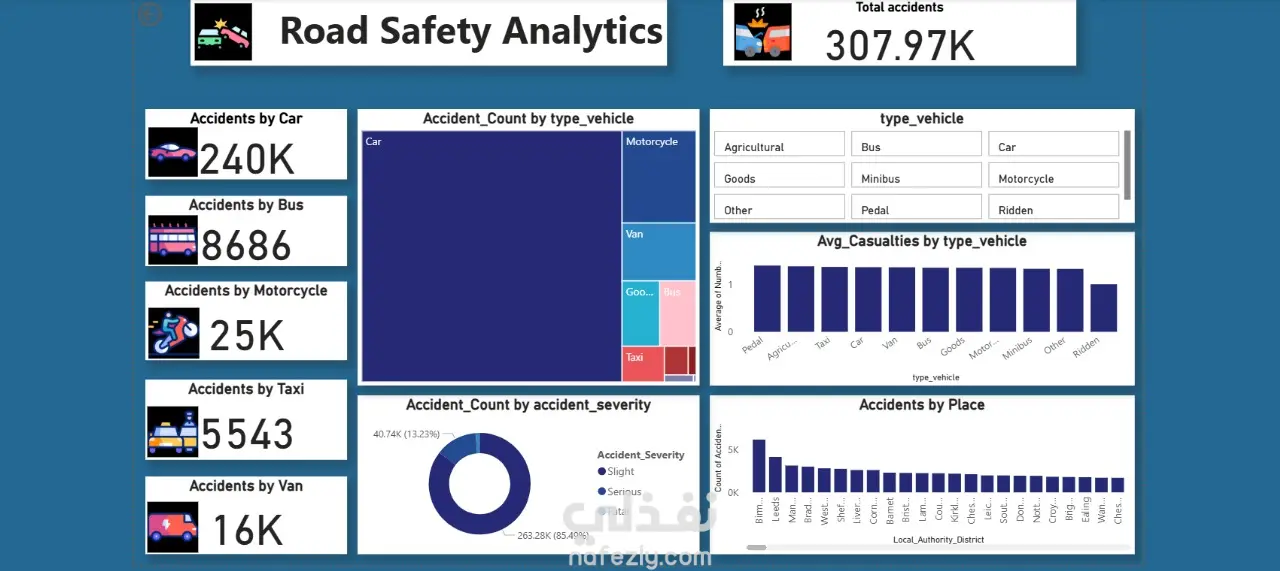Click the Ealing bar in Accidents by Place
Viewport: 1280px width, 571px height.
pos(1085,485)
